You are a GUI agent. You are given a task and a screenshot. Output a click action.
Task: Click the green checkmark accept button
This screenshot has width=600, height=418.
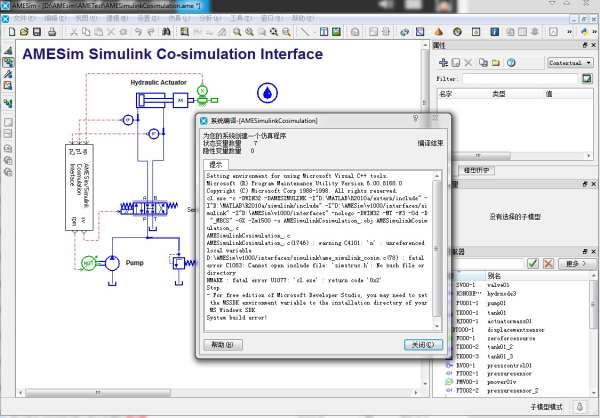pos(533,263)
